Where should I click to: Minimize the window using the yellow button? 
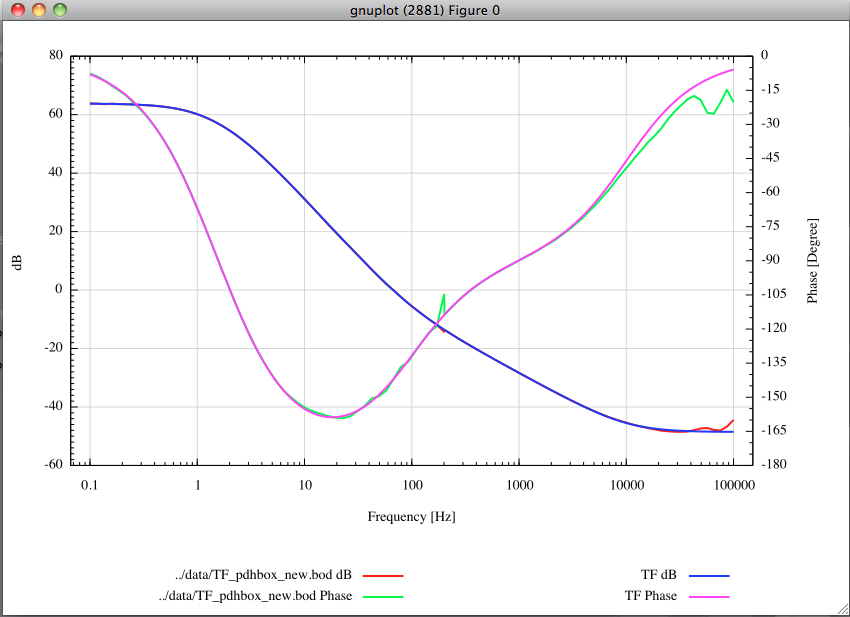[39, 10]
